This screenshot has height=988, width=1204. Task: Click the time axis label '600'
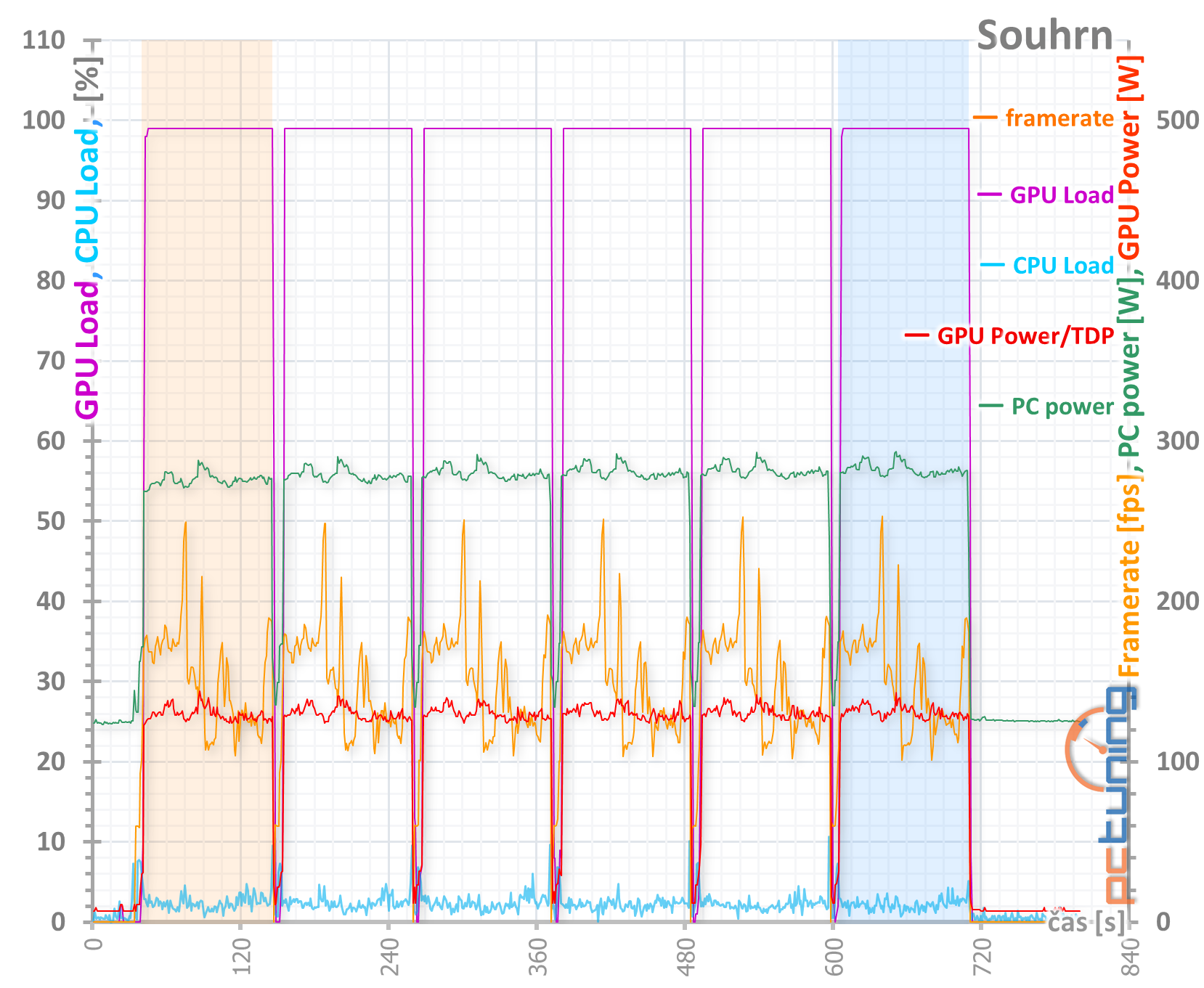click(834, 958)
